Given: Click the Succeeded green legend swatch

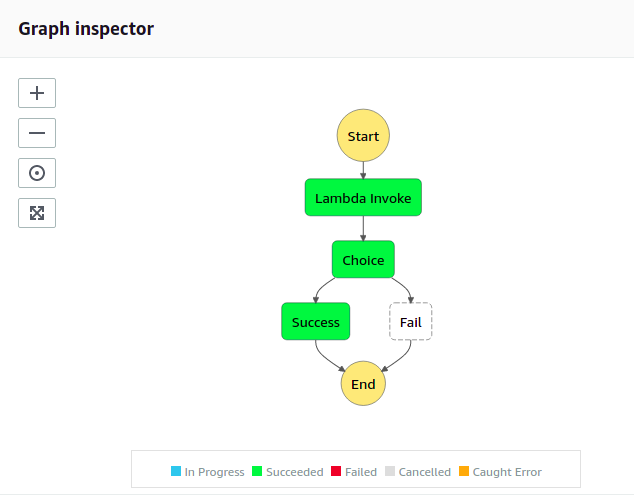Looking at the screenshot, I should (x=257, y=471).
